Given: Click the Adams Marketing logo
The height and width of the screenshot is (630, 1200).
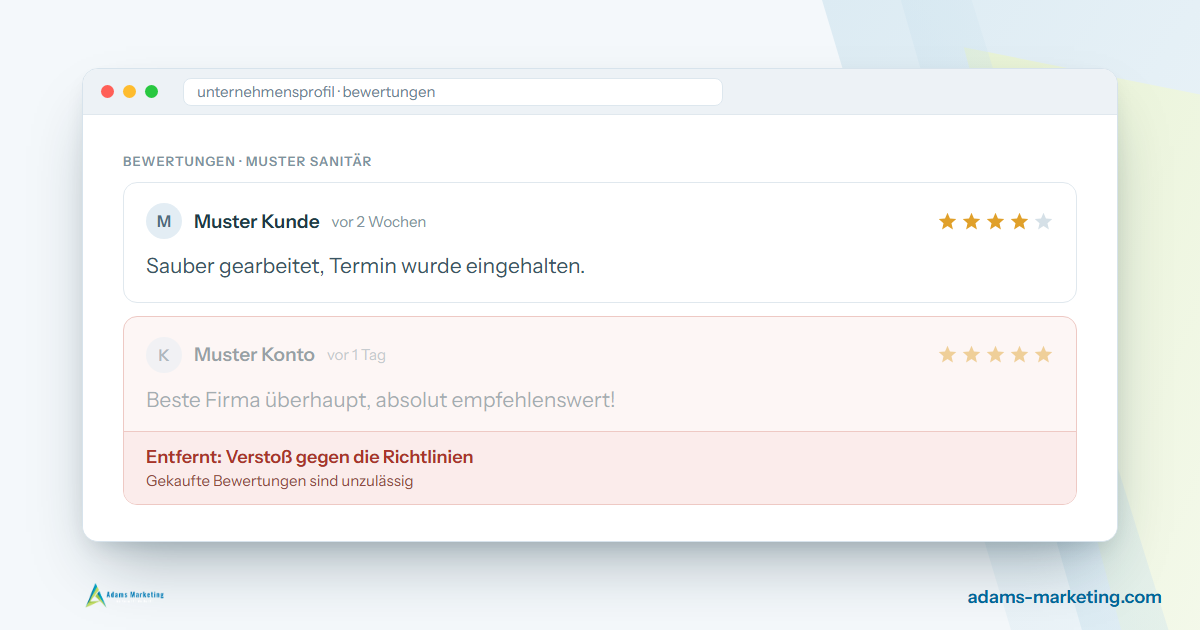Looking at the screenshot, I should (125, 595).
